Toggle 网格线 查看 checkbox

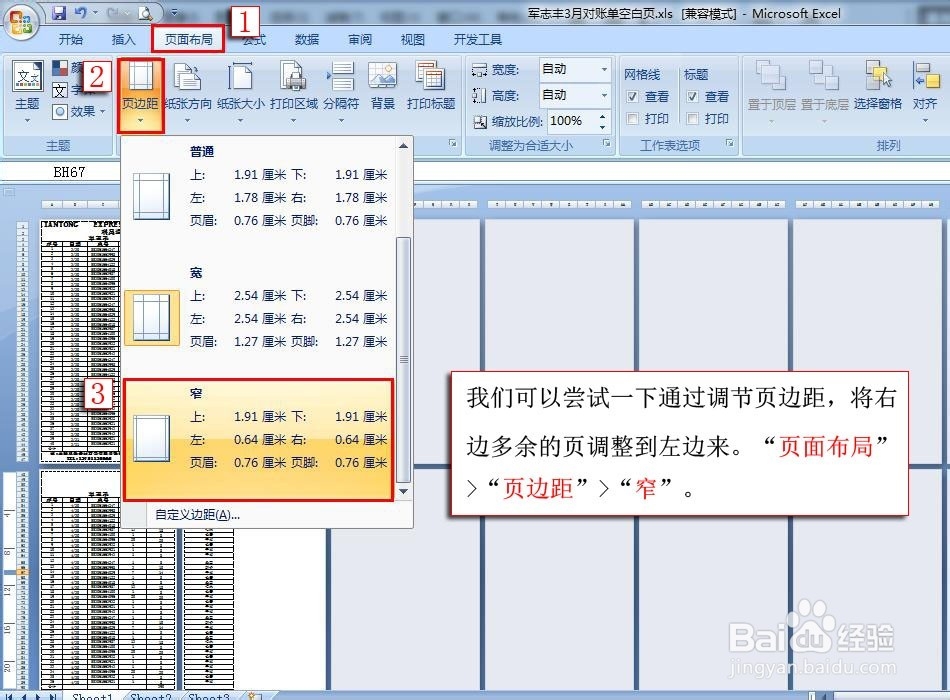click(x=633, y=96)
